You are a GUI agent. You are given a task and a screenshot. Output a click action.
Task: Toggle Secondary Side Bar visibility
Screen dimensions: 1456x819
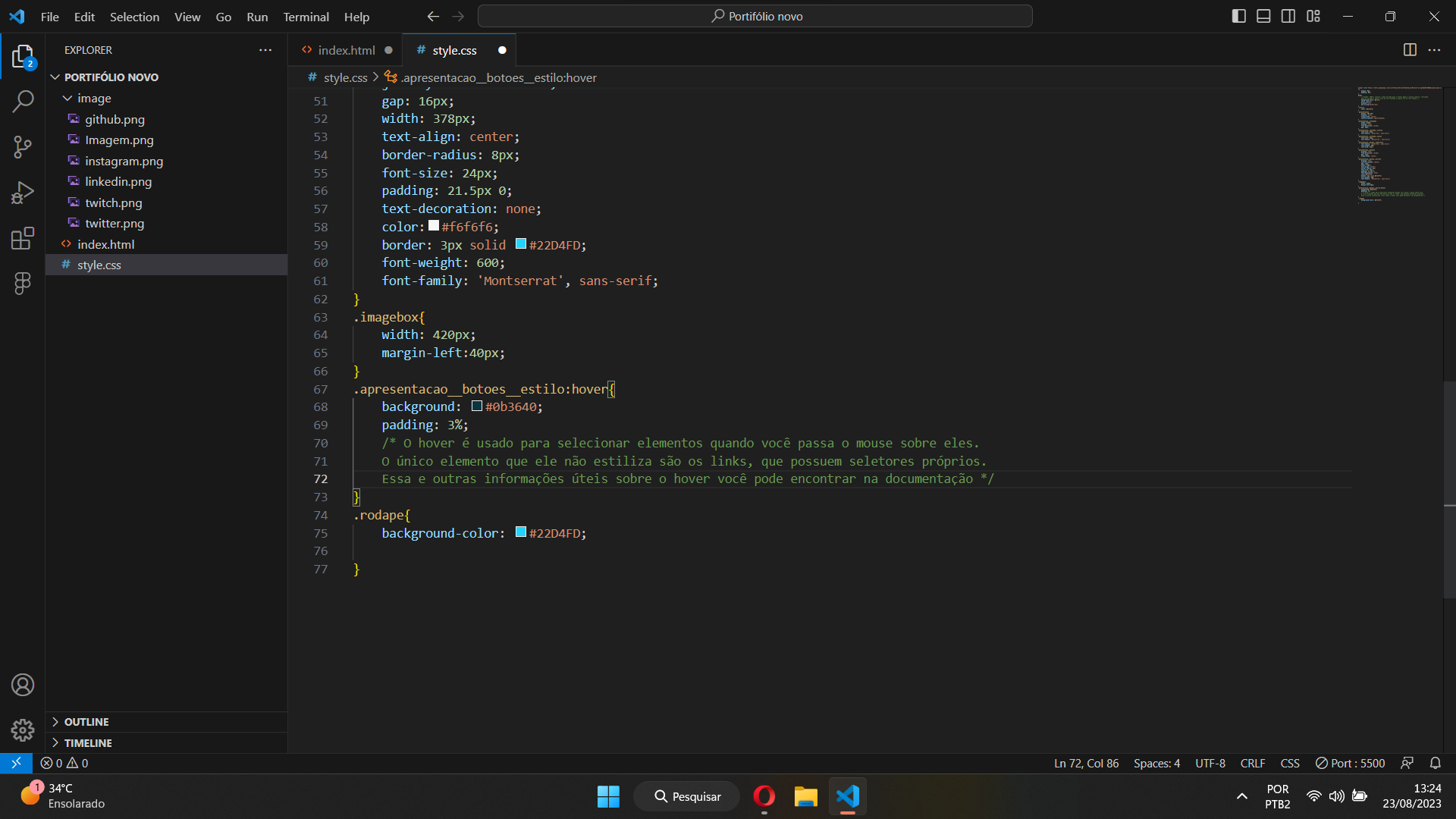pyautogui.click(x=1288, y=16)
